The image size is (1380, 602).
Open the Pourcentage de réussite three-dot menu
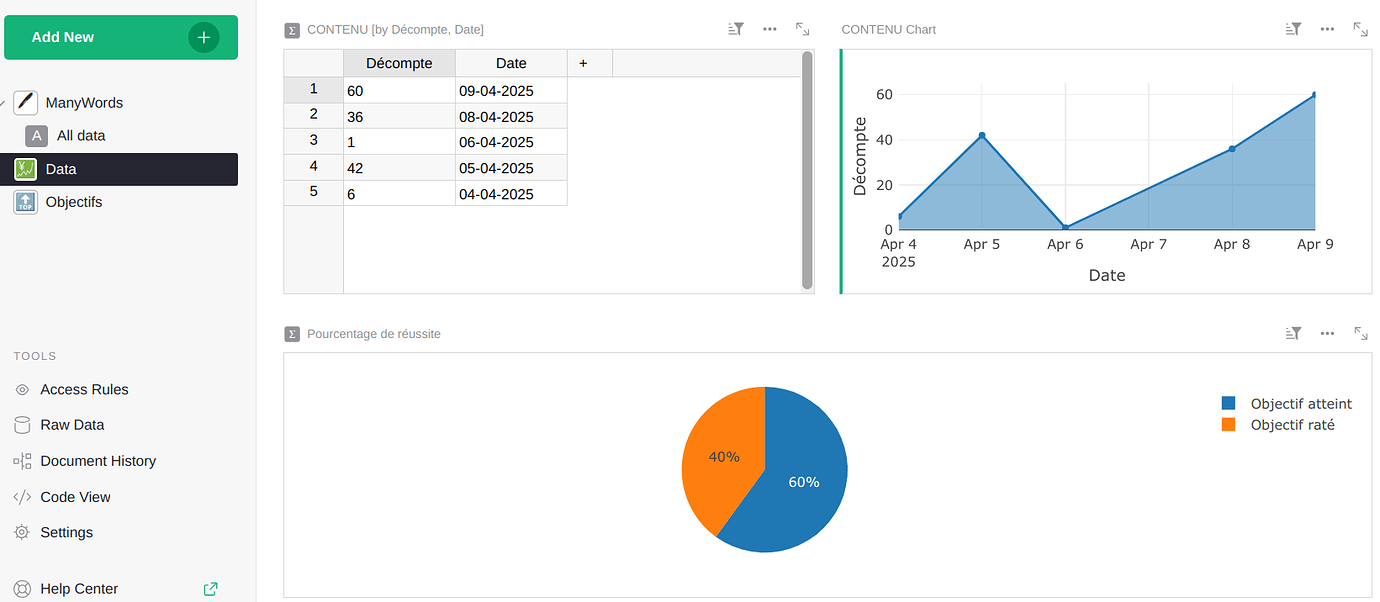(1327, 334)
